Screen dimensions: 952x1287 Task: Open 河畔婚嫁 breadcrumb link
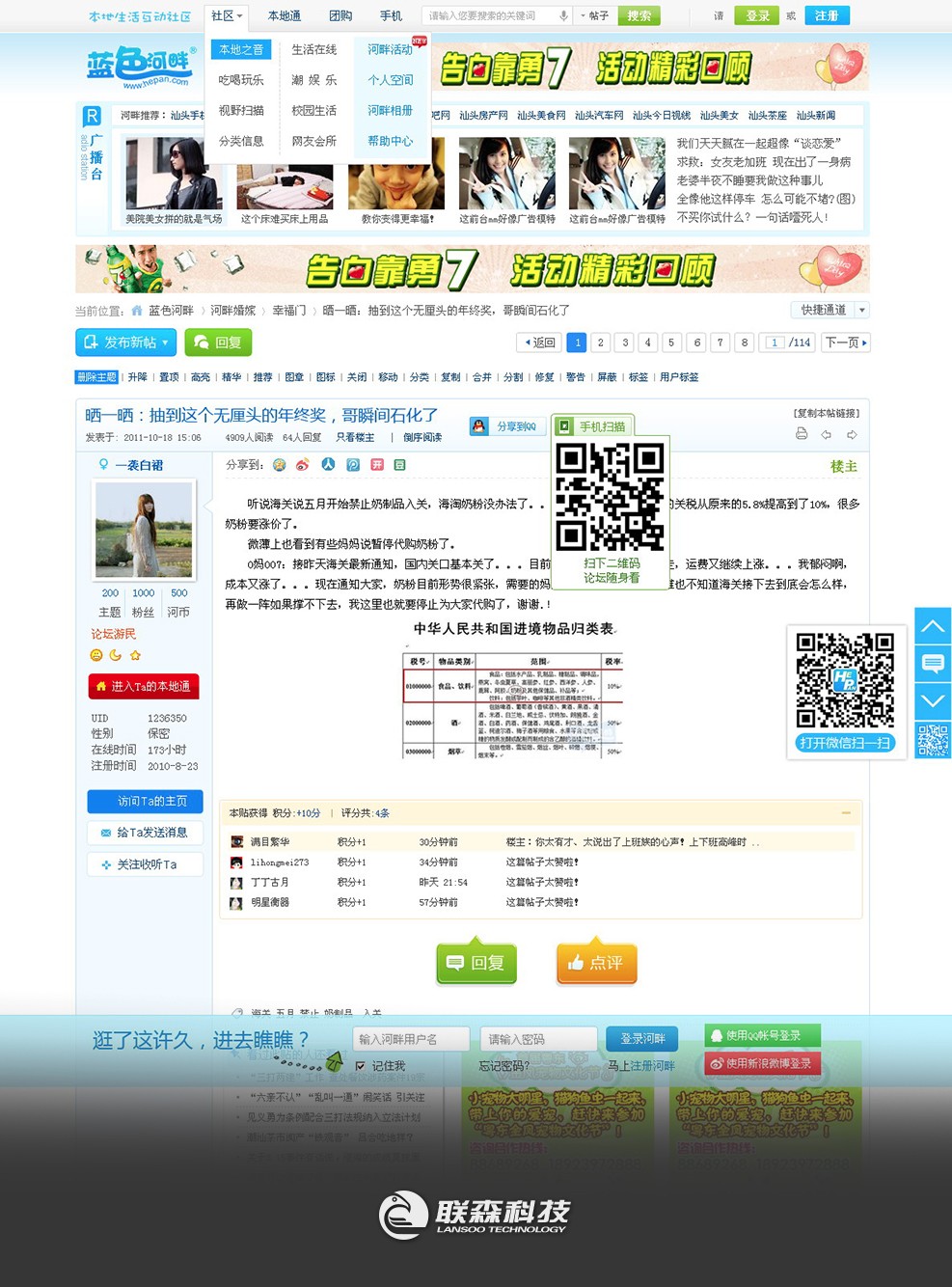233,311
